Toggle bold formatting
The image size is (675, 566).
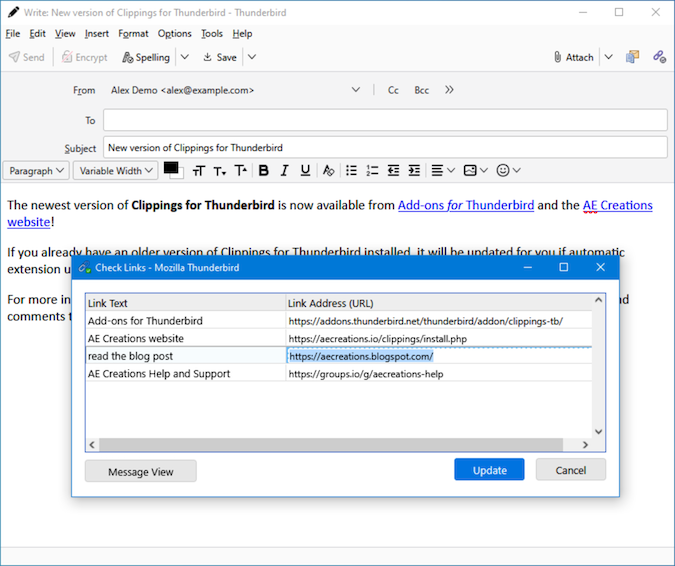[x=263, y=171]
